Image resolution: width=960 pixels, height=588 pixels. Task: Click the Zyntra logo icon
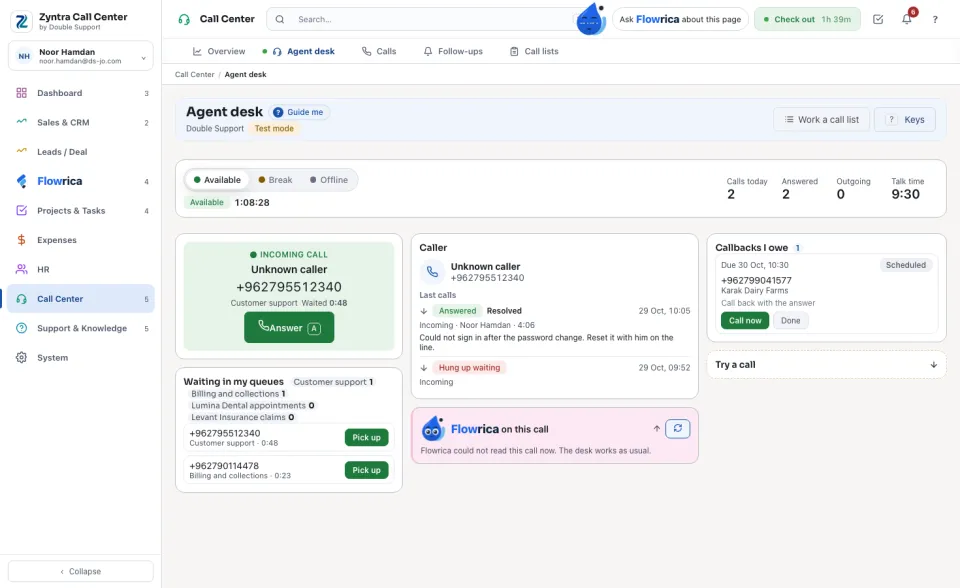tap(22, 21)
